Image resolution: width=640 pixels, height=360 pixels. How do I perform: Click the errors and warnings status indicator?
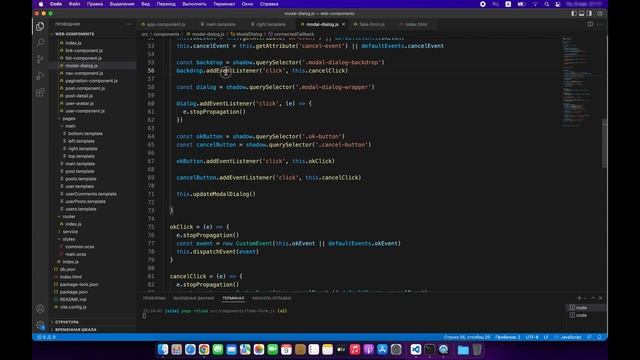(47, 337)
